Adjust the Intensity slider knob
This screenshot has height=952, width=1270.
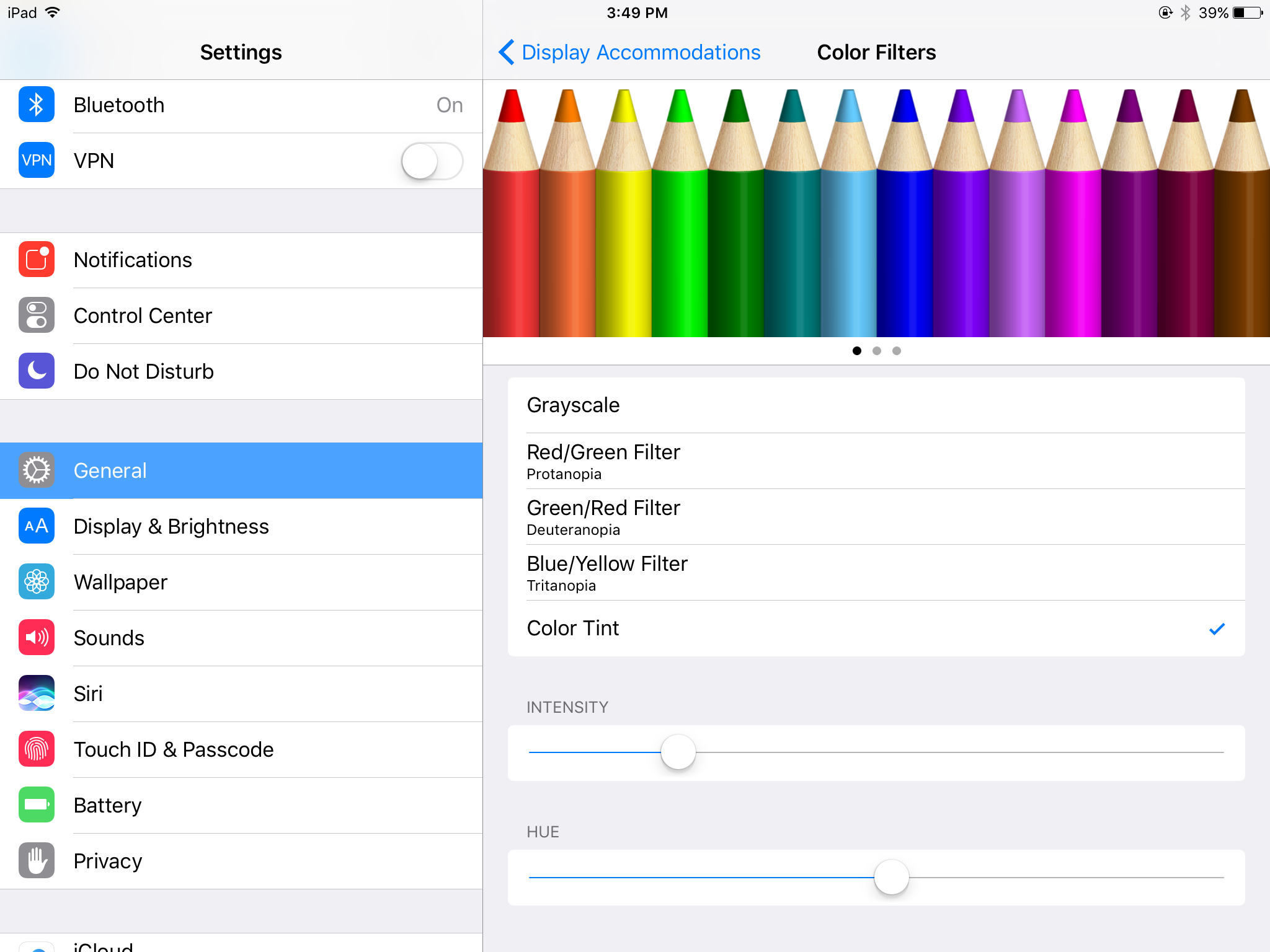coord(678,752)
